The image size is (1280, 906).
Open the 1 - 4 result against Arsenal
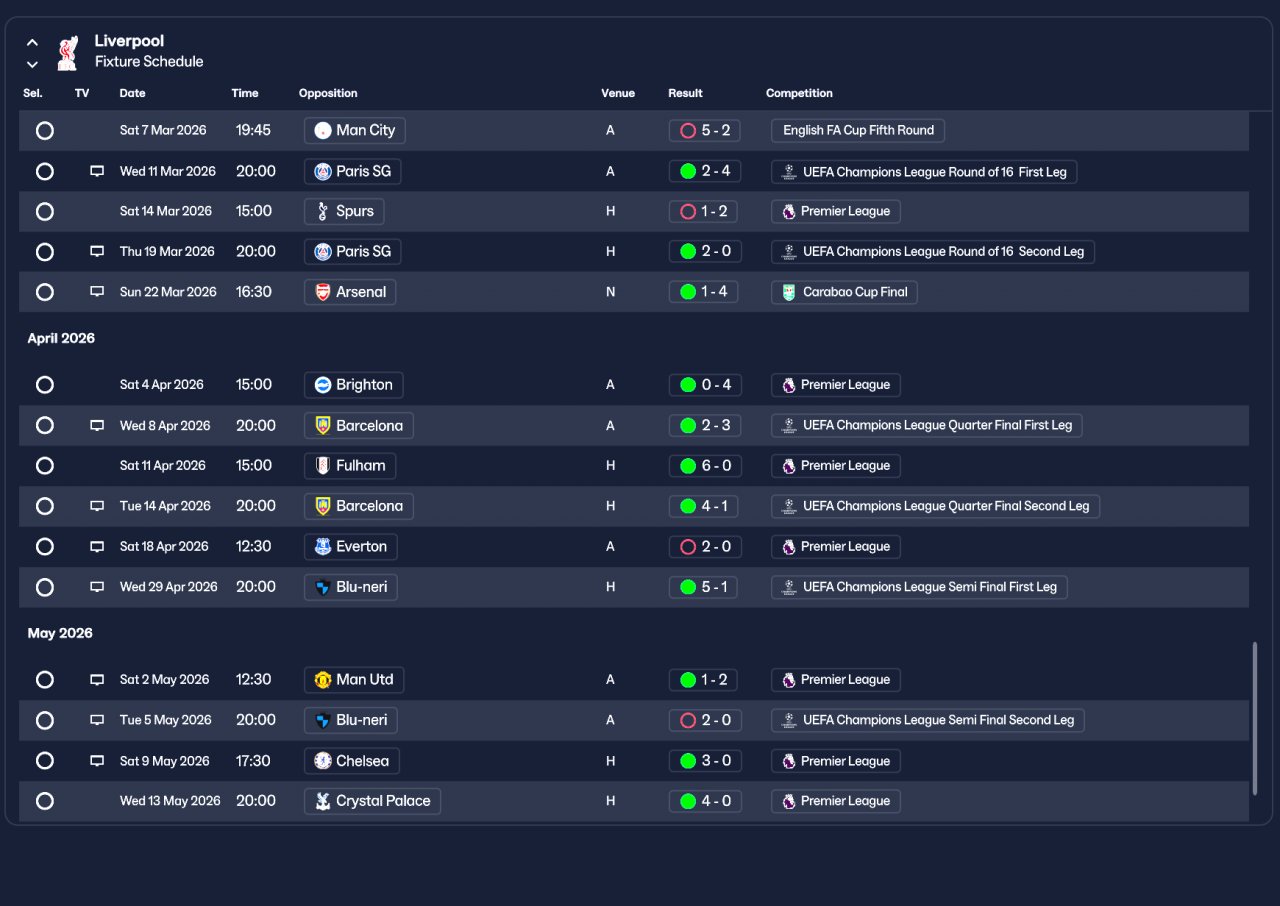(705, 292)
